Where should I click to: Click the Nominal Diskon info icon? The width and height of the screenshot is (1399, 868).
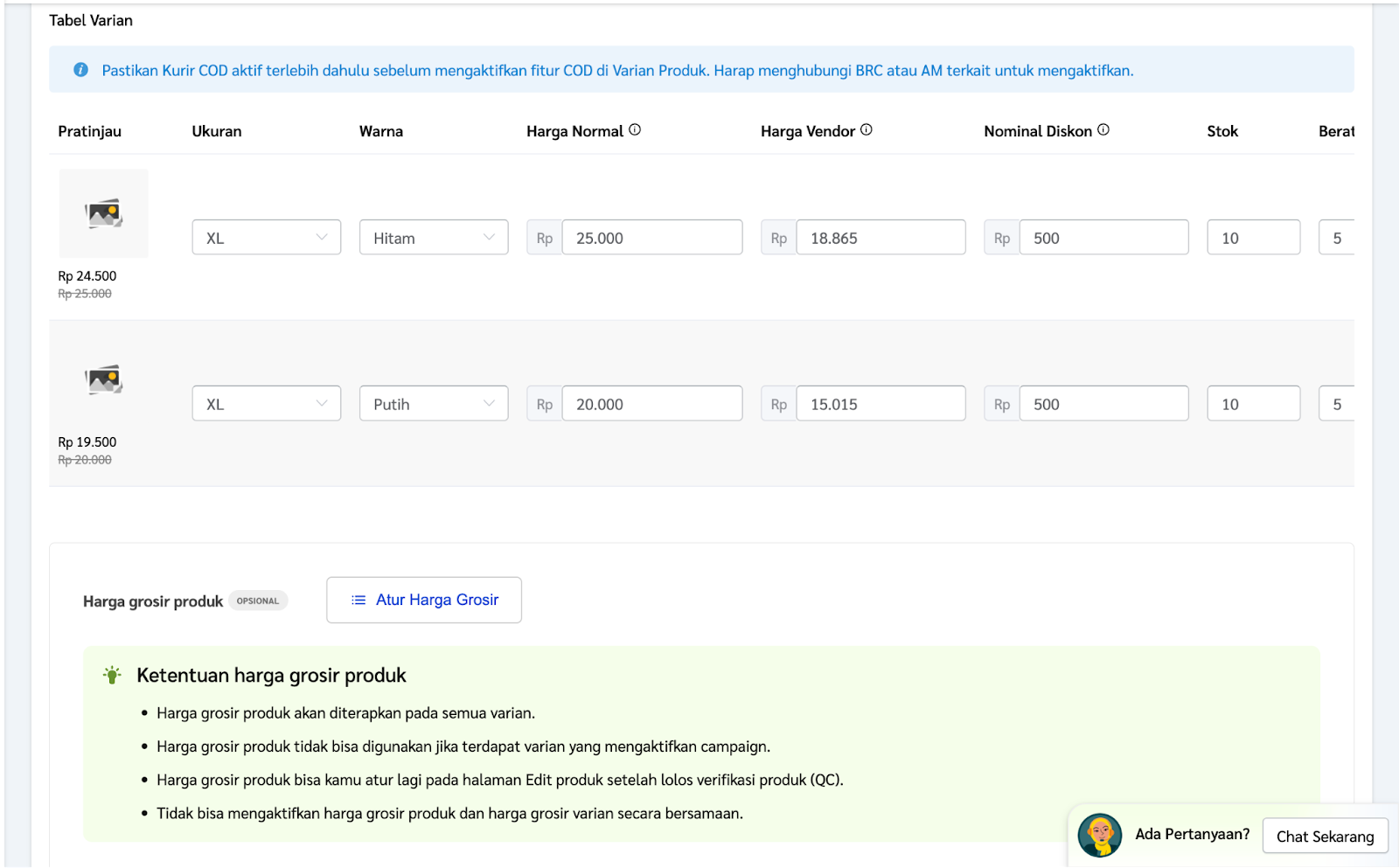[1104, 128]
